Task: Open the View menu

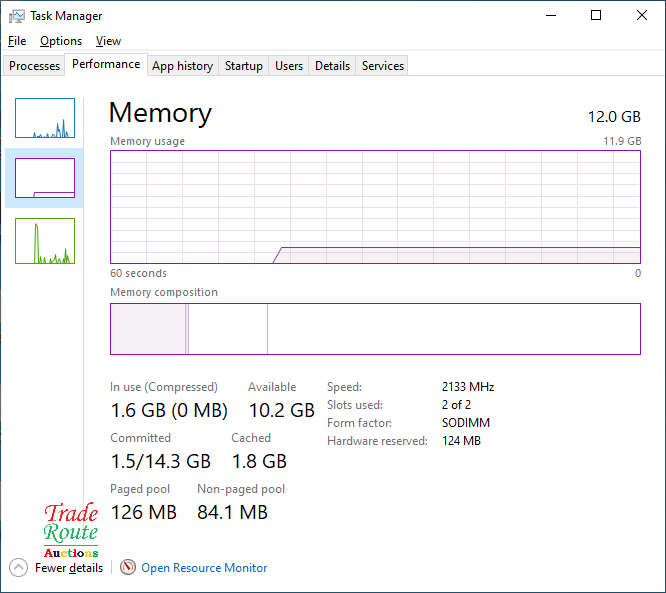Action: (108, 41)
